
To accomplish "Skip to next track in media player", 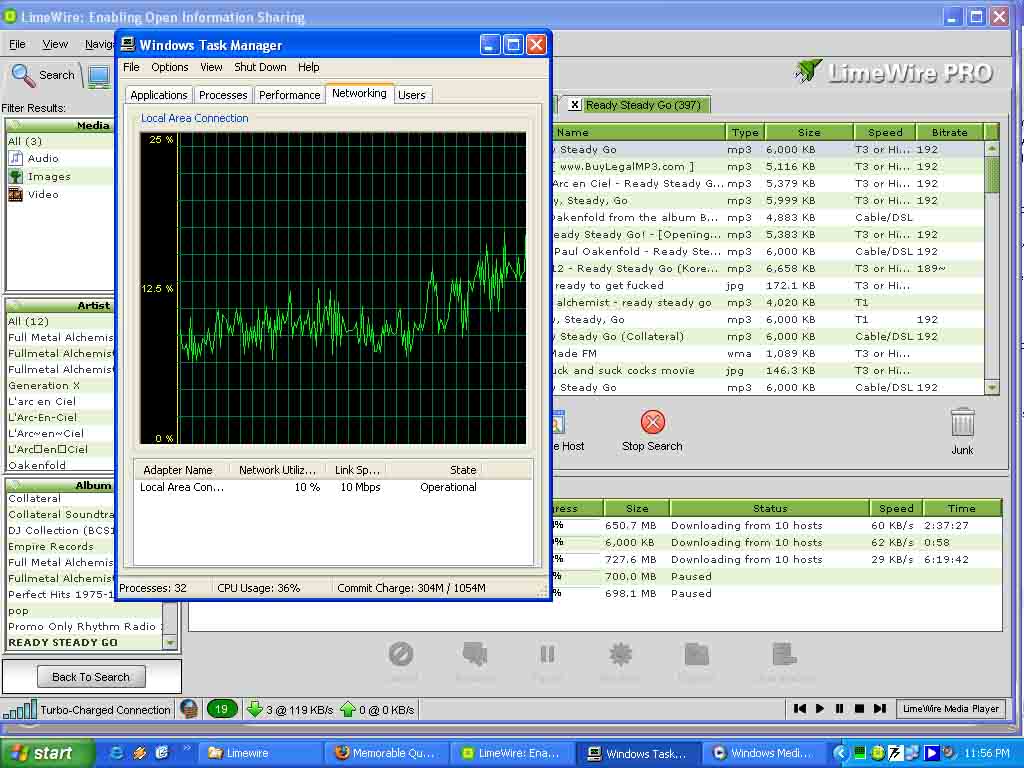I will [880, 709].
